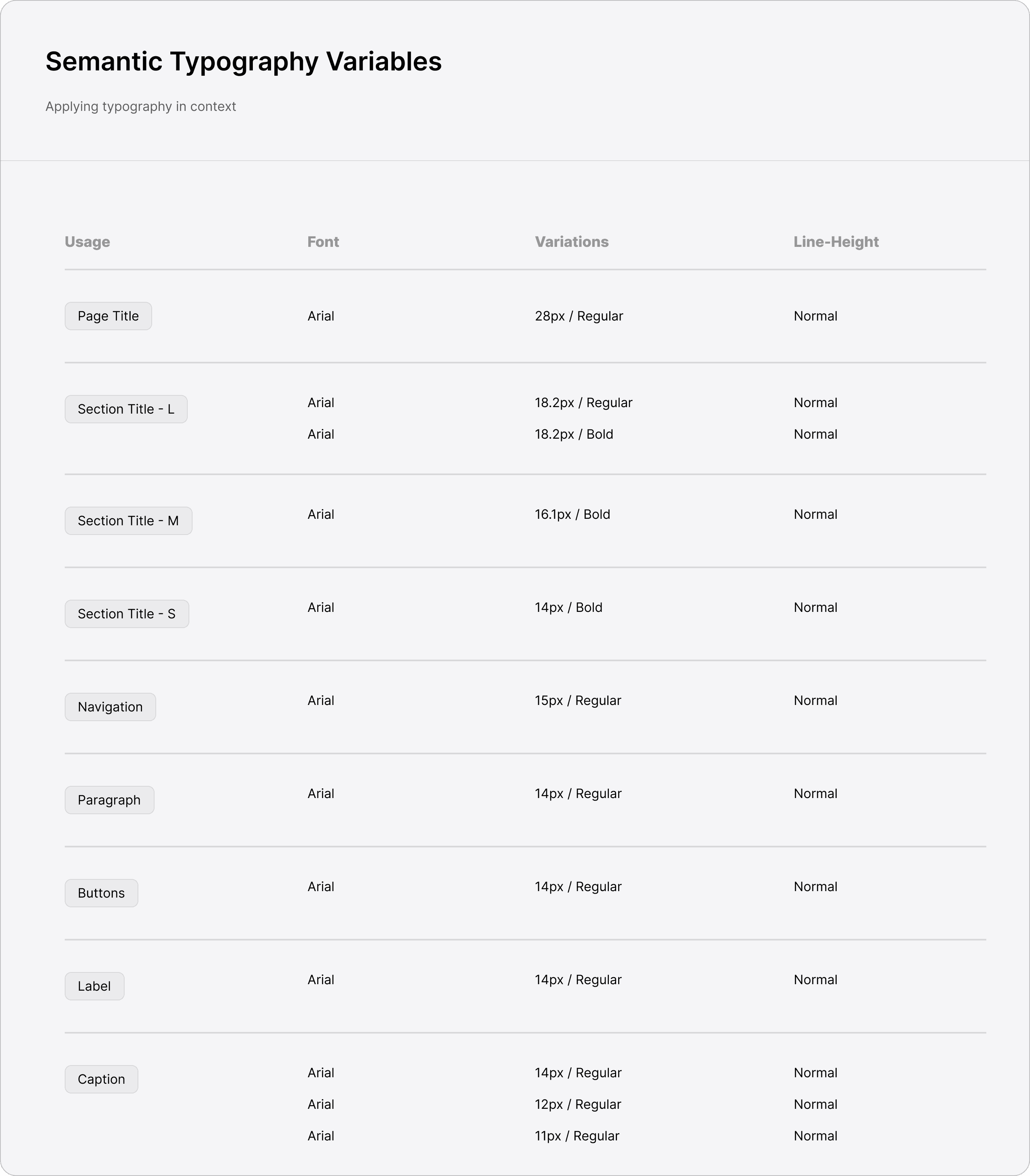Viewport: 1030px width, 1176px height.
Task: Select the Section Title - S tag
Action: (x=127, y=614)
